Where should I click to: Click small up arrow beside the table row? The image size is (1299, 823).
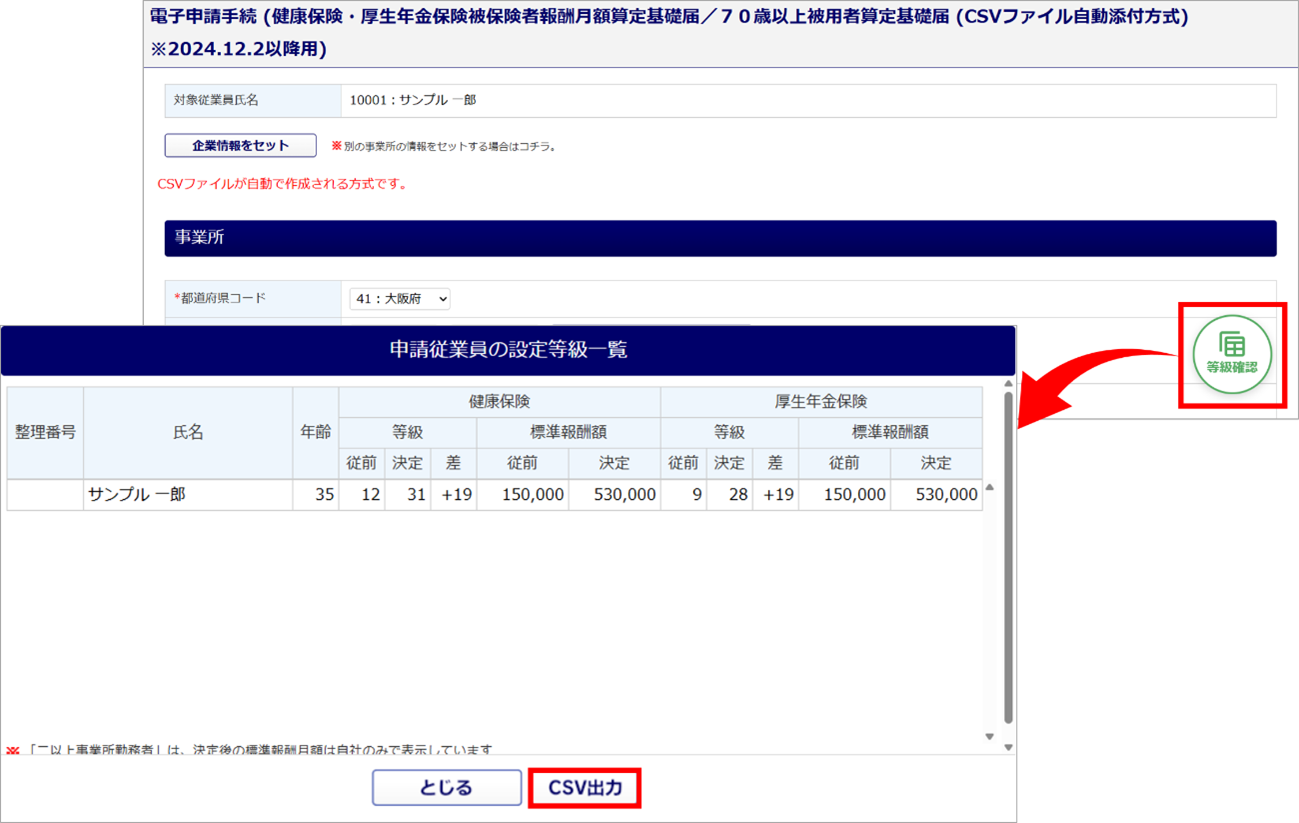point(990,488)
